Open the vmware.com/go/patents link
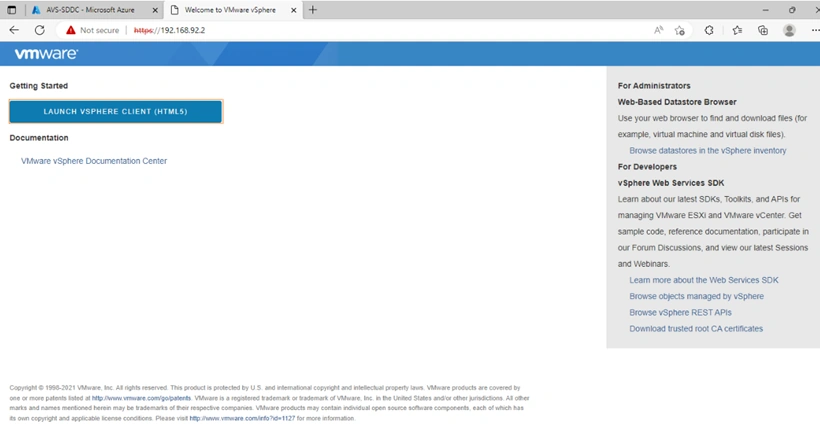Screen dimensions: 820x432 click(141, 398)
